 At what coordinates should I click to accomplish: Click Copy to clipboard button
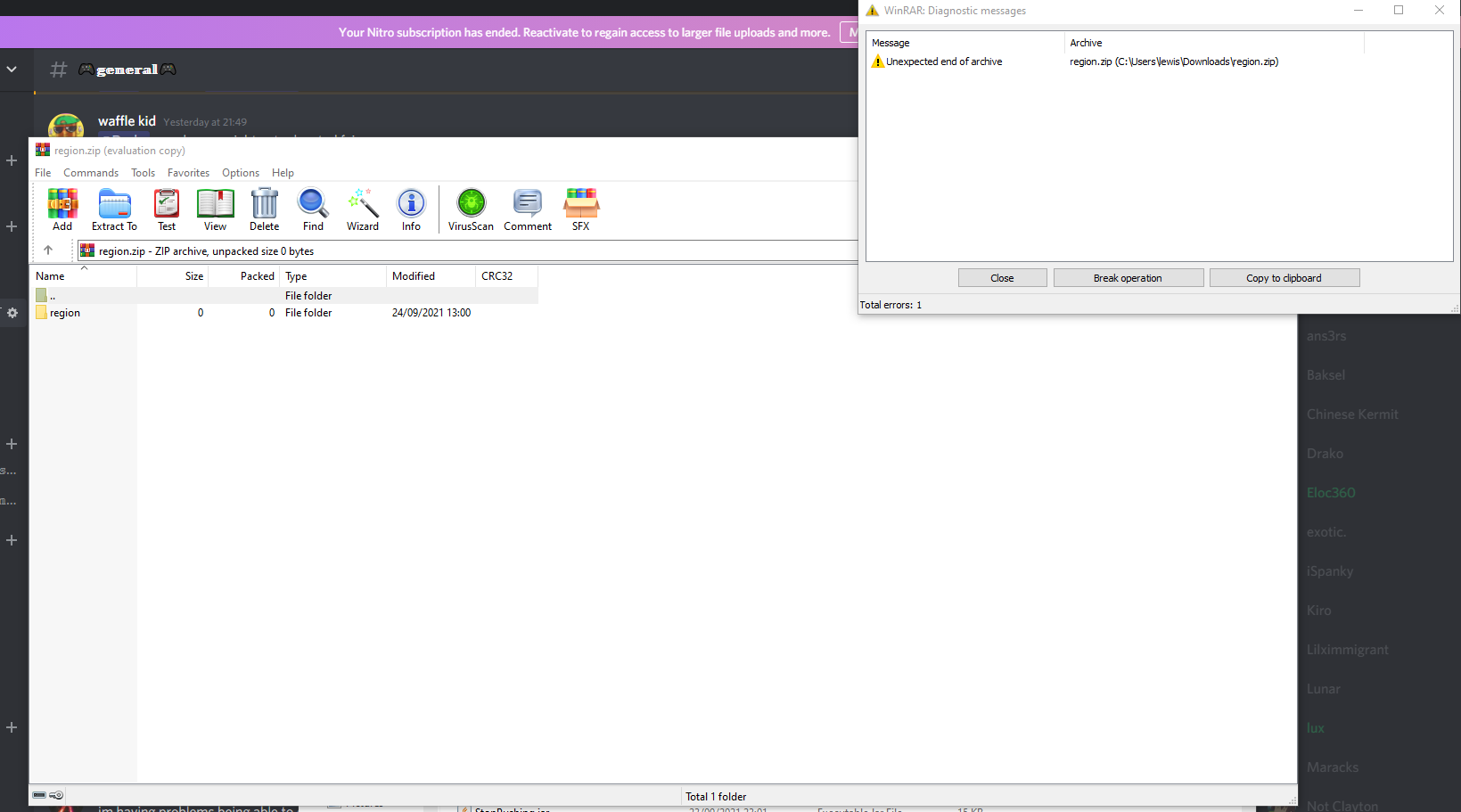coord(1284,278)
